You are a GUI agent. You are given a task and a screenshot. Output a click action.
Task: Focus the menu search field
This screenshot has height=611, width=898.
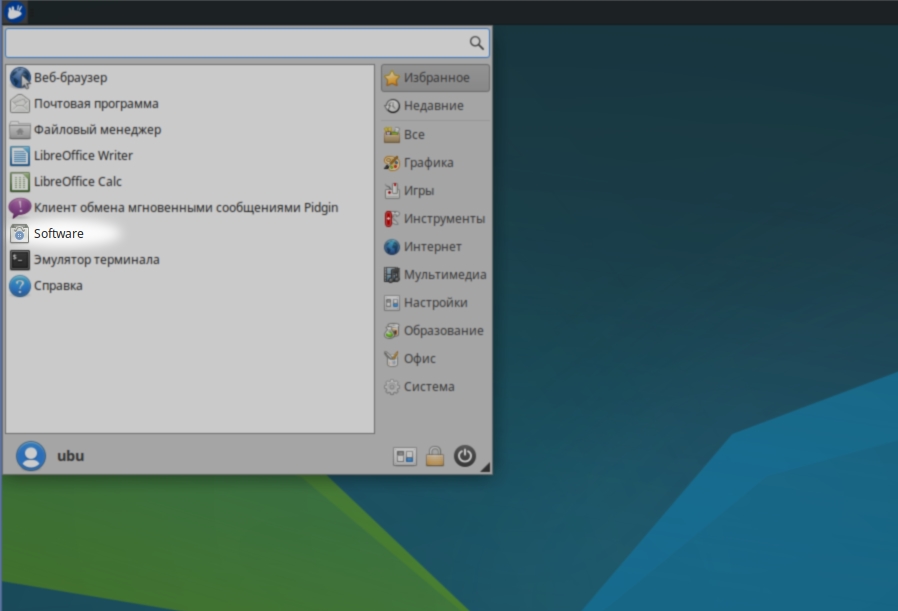247,43
